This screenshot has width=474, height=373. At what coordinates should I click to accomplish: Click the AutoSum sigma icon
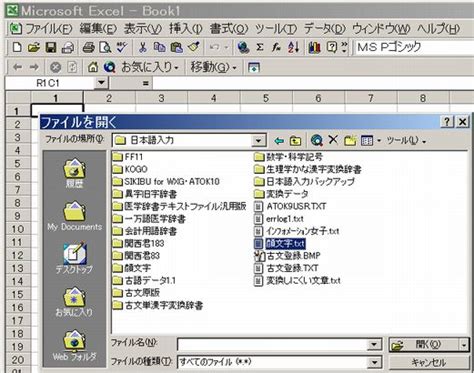point(260,48)
